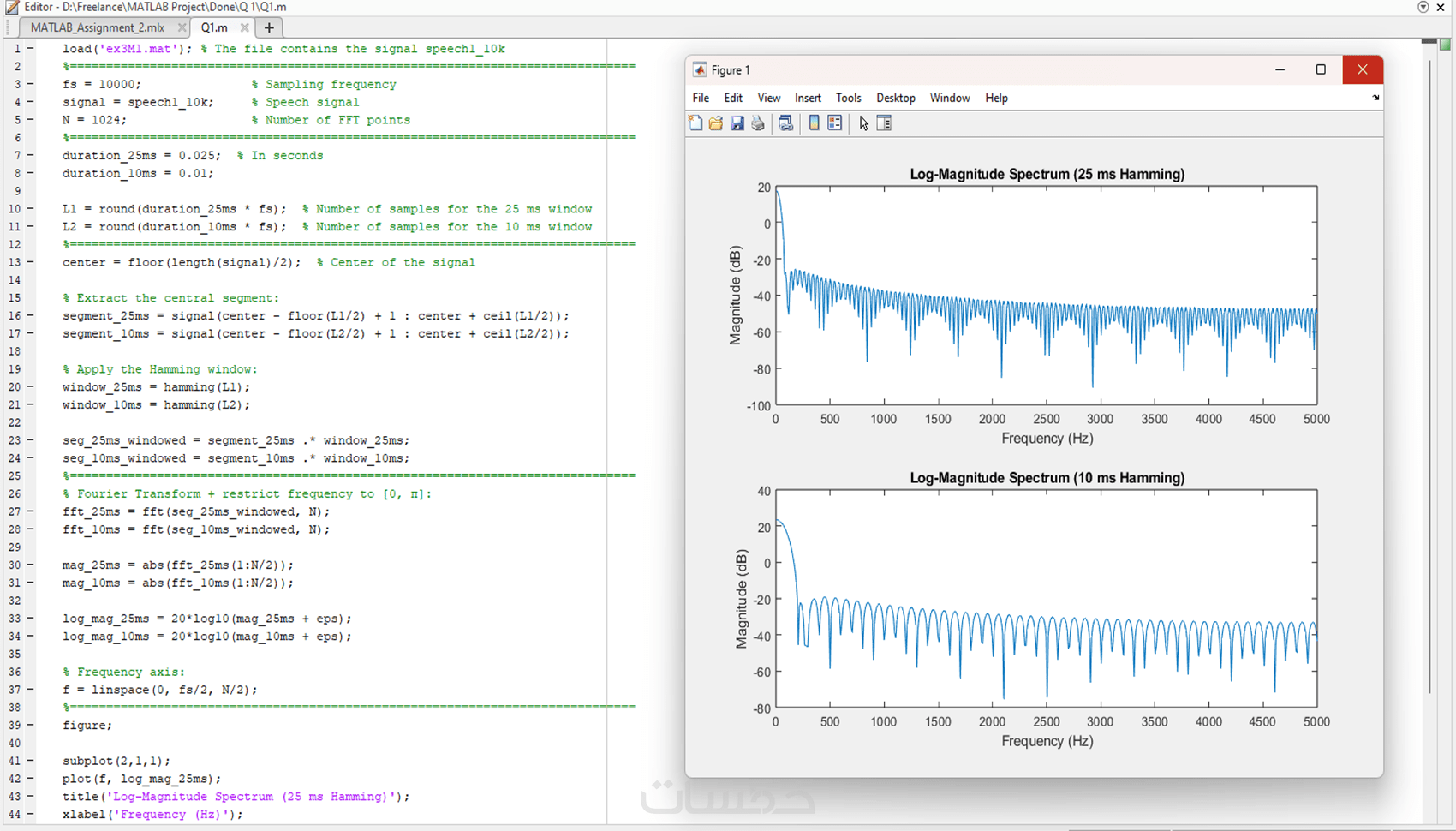1456x831 pixels.
Task: Toggle the Edit Plot arrow tool
Action: (863, 123)
